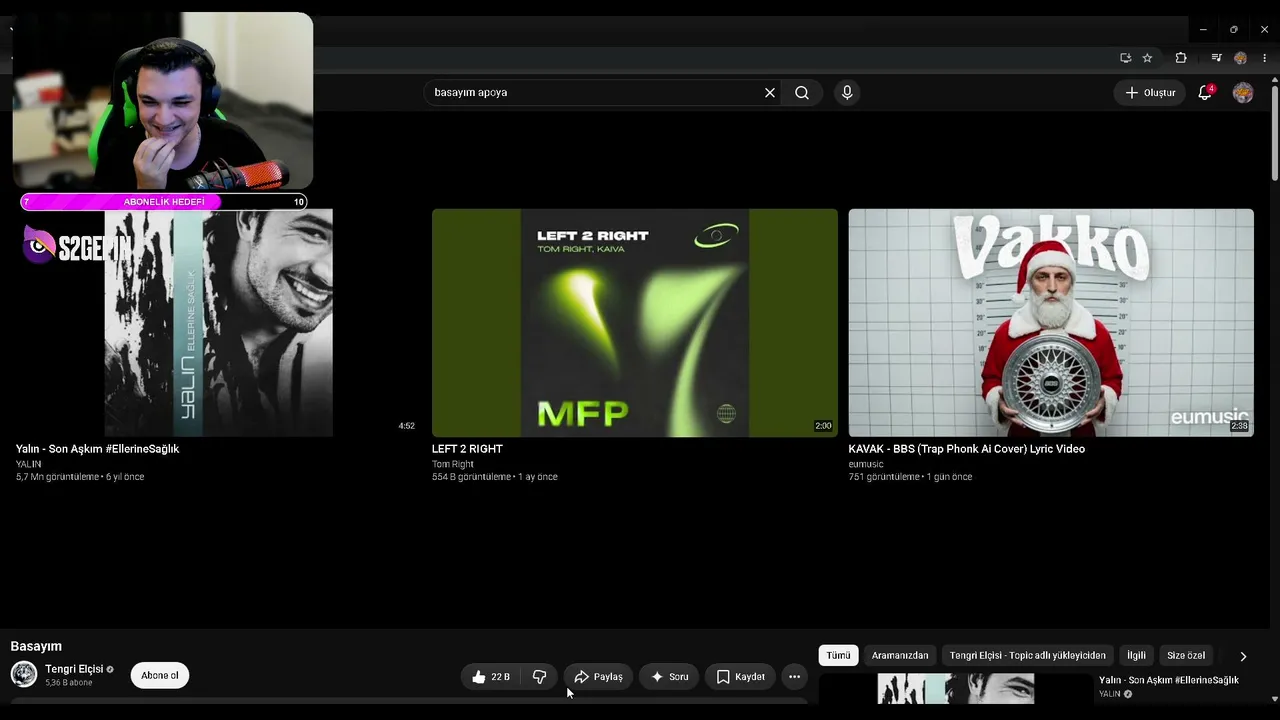Click the "KAVAK - BBS (Trap Phonk Ai Cover)" title
The width and height of the screenshot is (1280, 720).
click(x=966, y=449)
